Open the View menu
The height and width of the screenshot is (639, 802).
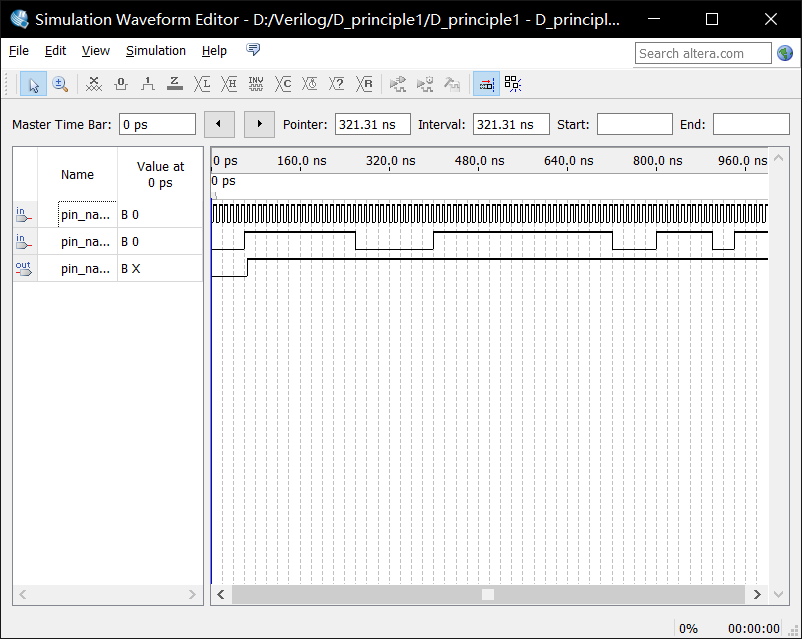click(x=96, y=51)
